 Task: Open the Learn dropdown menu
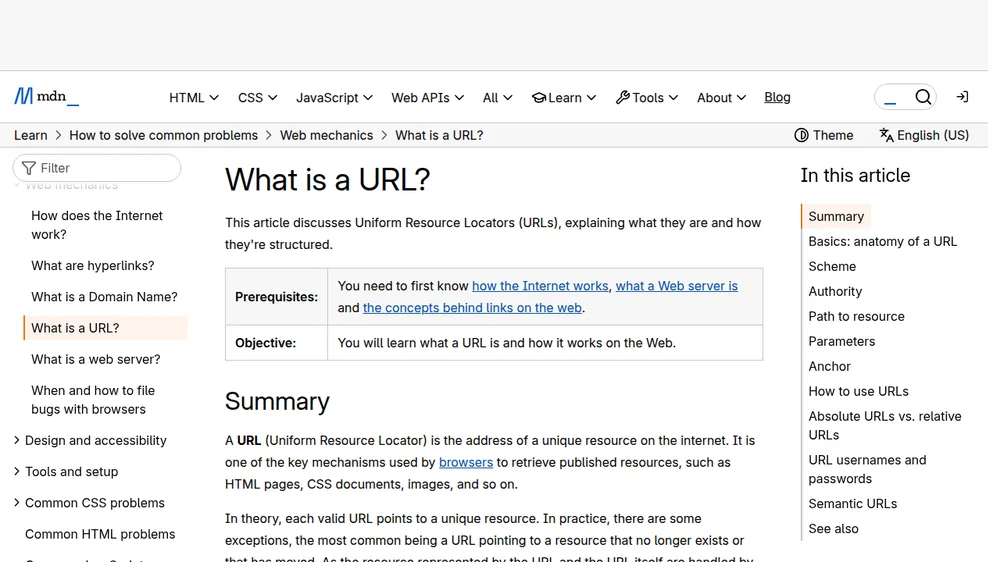coord(564,98)
